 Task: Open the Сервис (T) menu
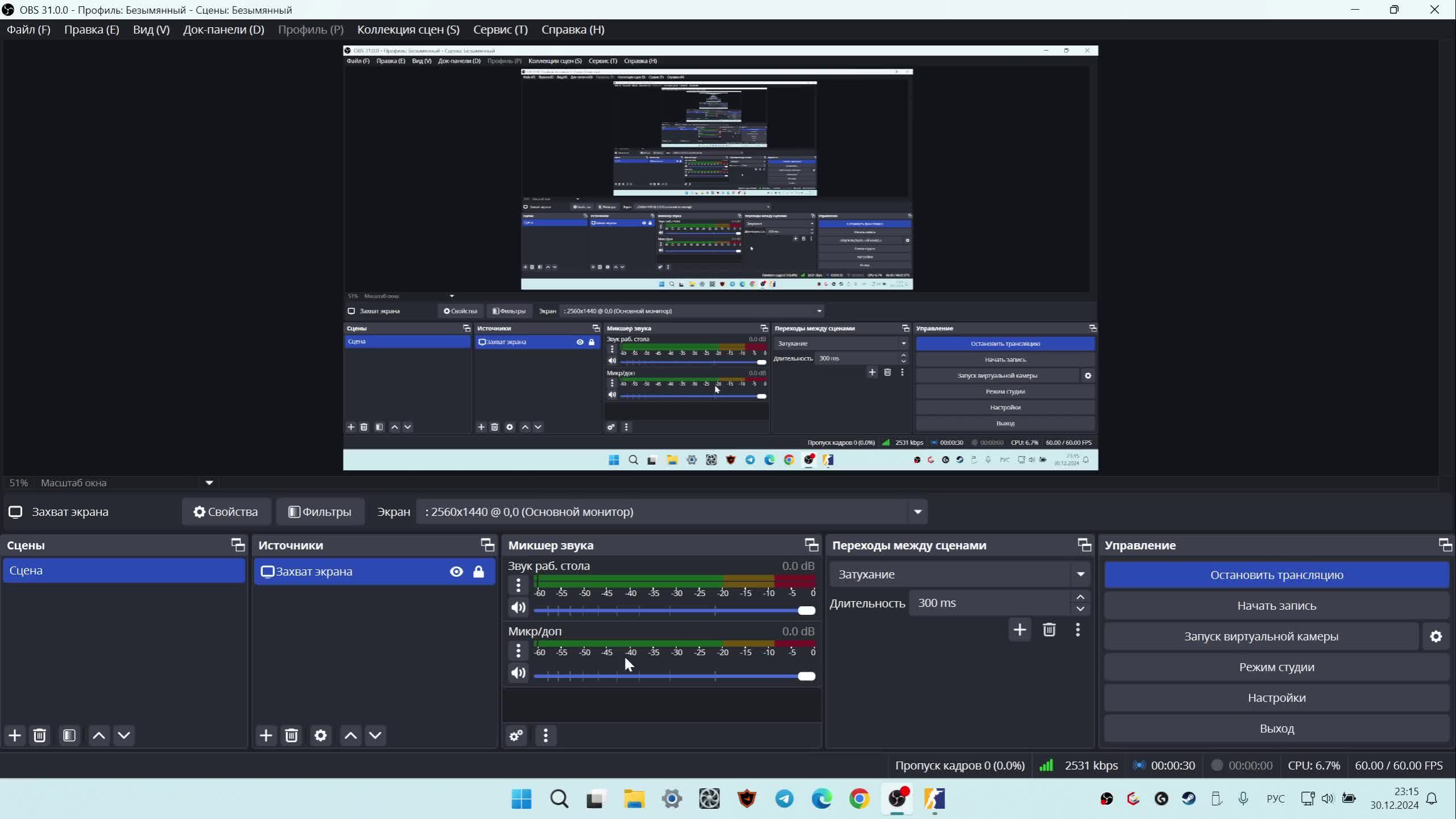click(500, 30)
